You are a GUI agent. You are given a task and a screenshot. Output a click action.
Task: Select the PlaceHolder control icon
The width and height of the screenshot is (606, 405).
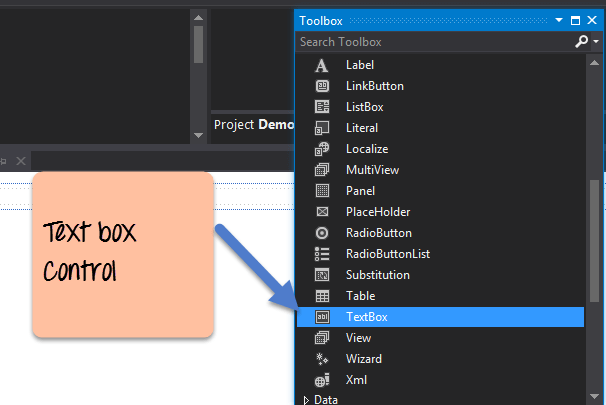click(322, 212)
